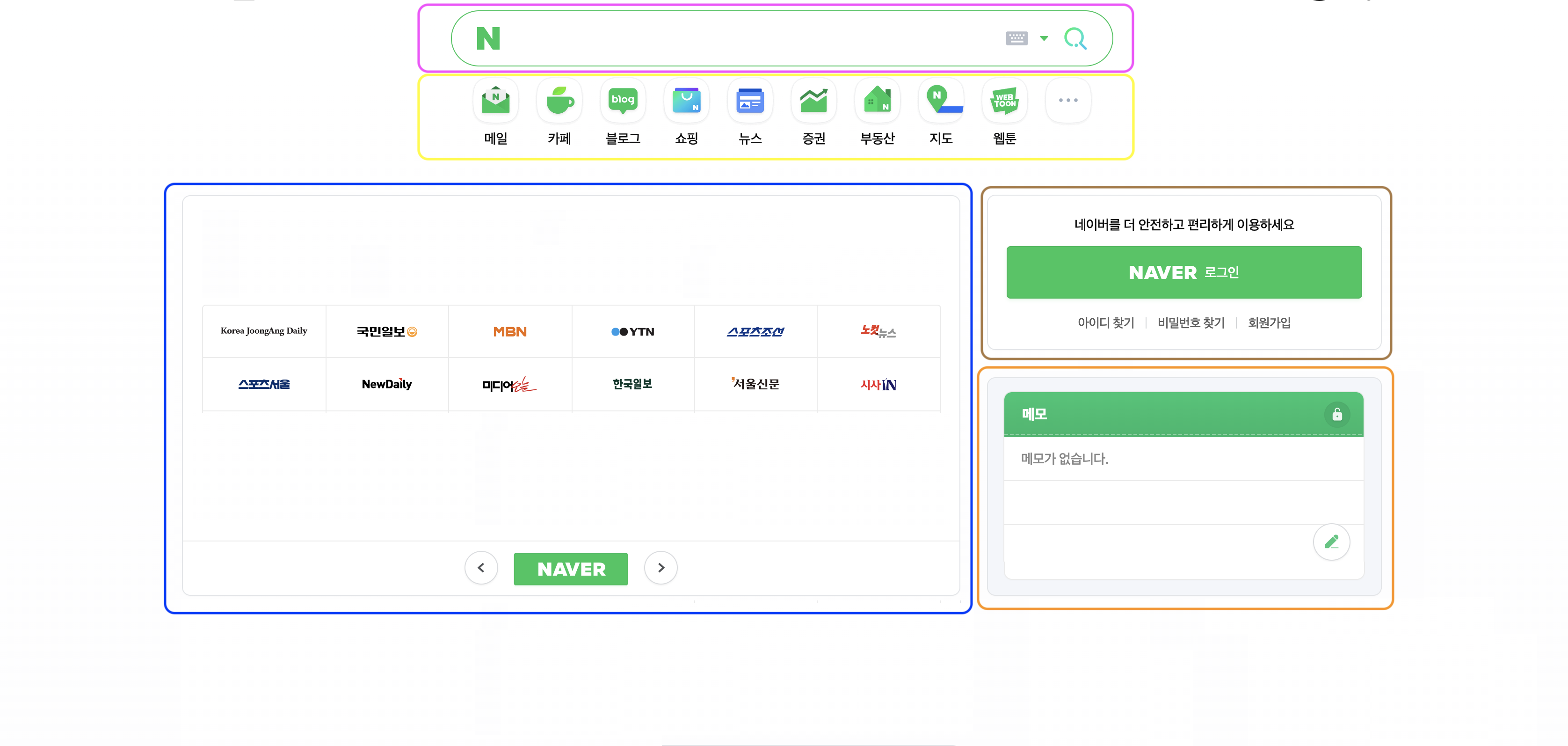This screenshot has height=746, width=1568.
Task: Open the Mail (메일) service icon
Action: (495, 101)
